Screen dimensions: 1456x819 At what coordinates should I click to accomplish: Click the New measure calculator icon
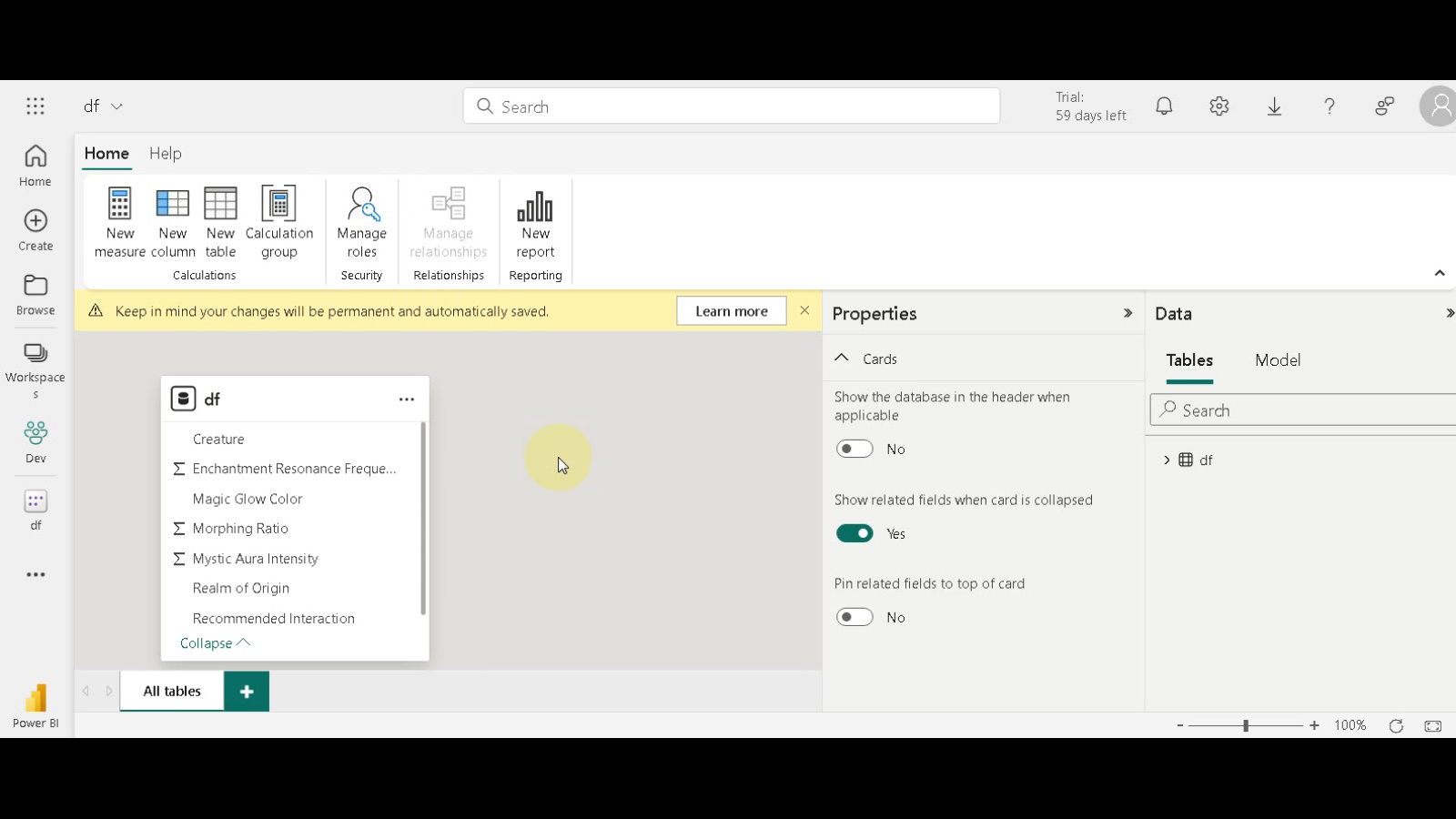click(x=120, y=204)
